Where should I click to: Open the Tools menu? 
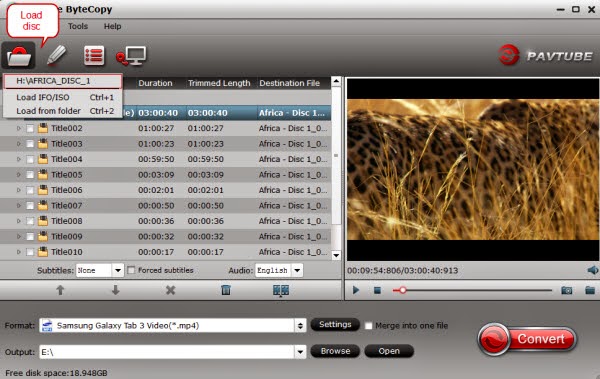pos(78,26)
